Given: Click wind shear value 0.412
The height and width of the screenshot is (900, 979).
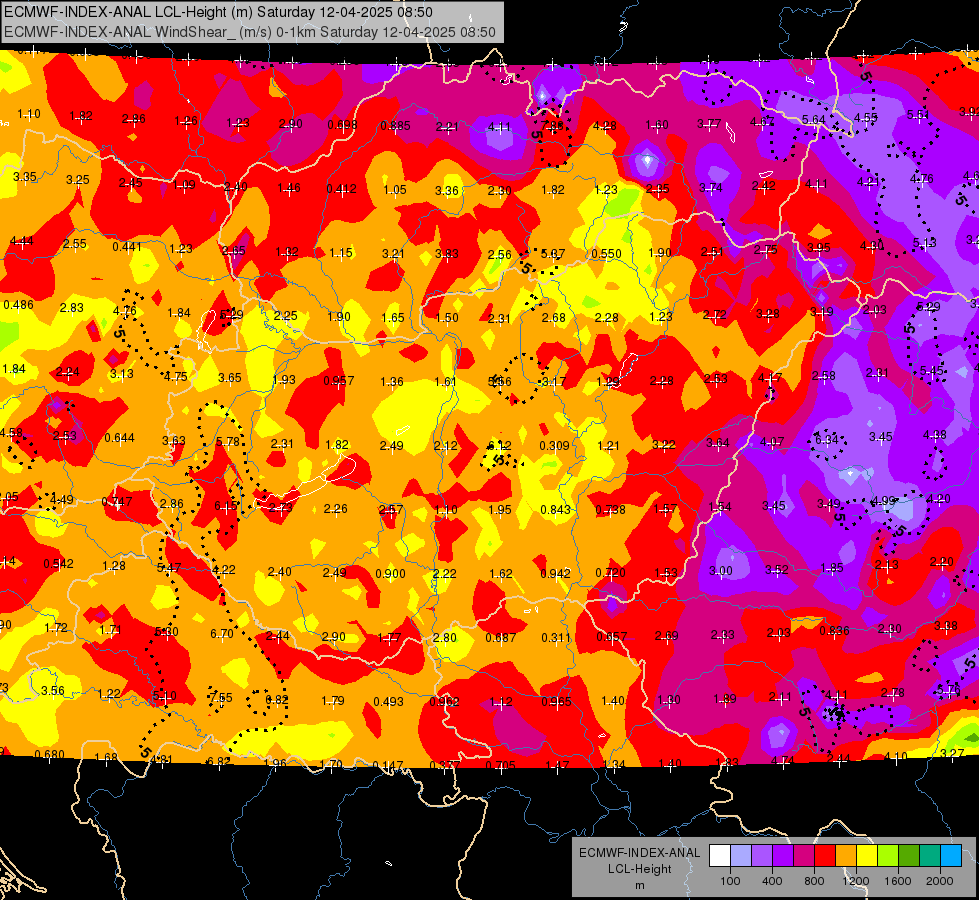Looking at the screenshot, I should [342, 189].
